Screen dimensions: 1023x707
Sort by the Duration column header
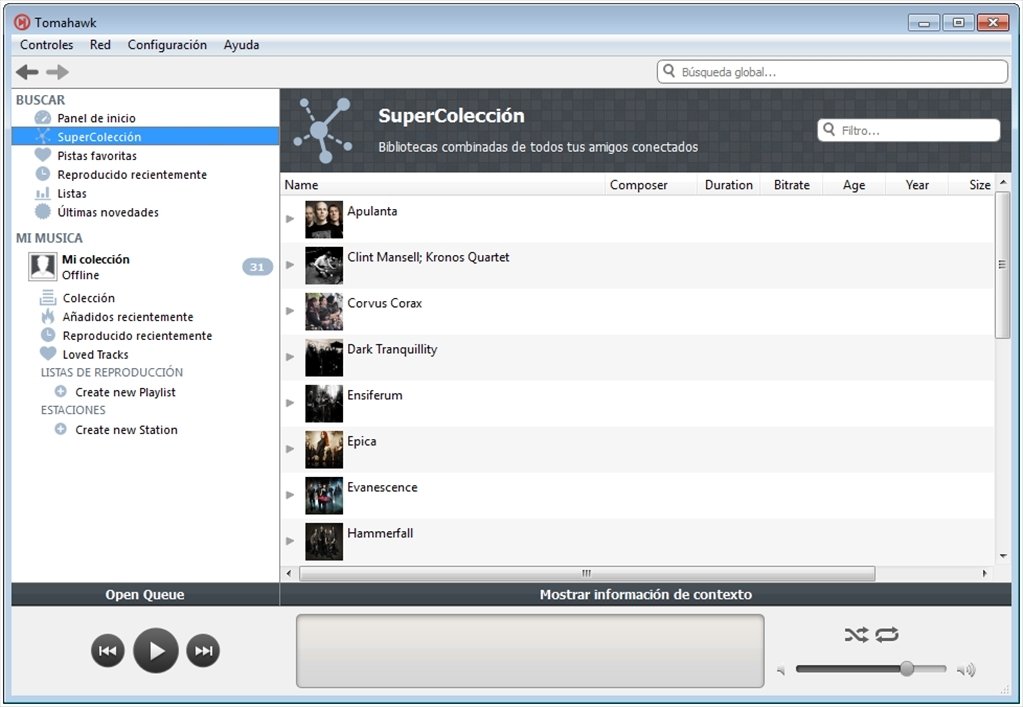pos(729,185)
